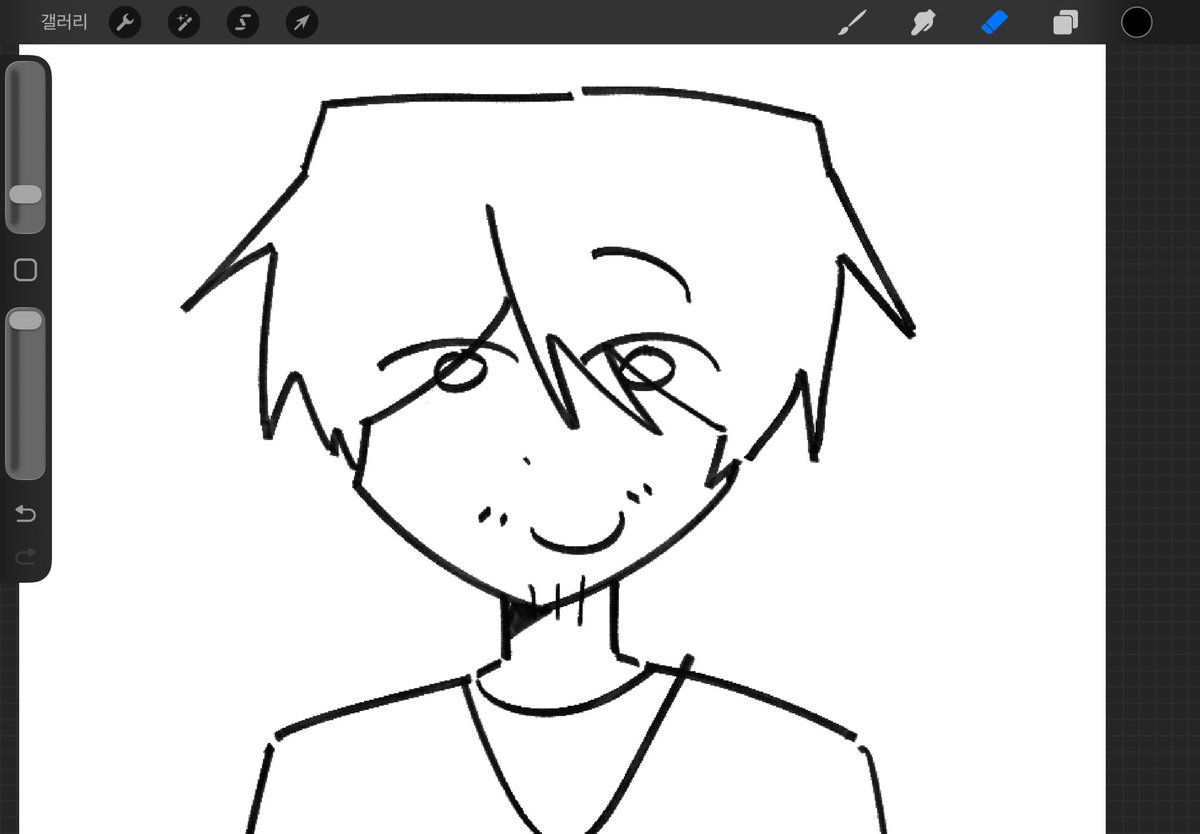Open the Layers panel
Screen dimensions: 1200x834
tap(1066, 22)
